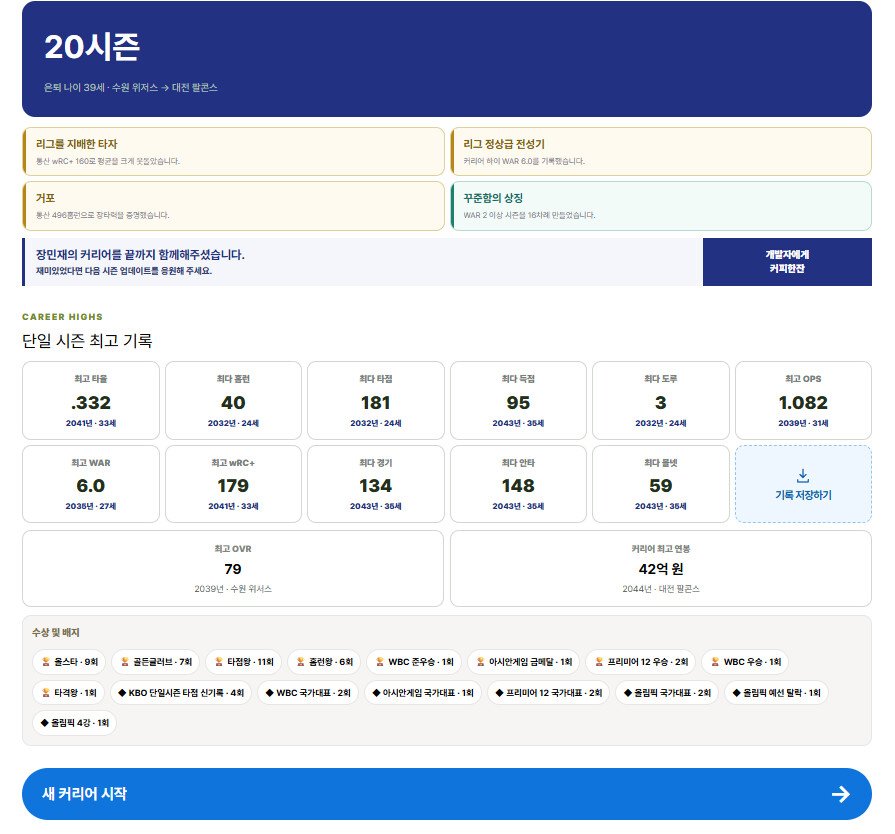Click the 은퇴 나이 39세 subtitle line

click(x=131, y=87)
